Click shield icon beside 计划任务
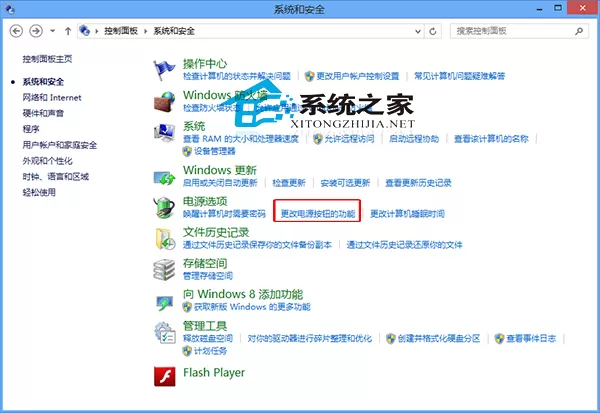Image resolution: width=600 pixels, height=413 pixels. pyautogui.click(x=187, y=351)
